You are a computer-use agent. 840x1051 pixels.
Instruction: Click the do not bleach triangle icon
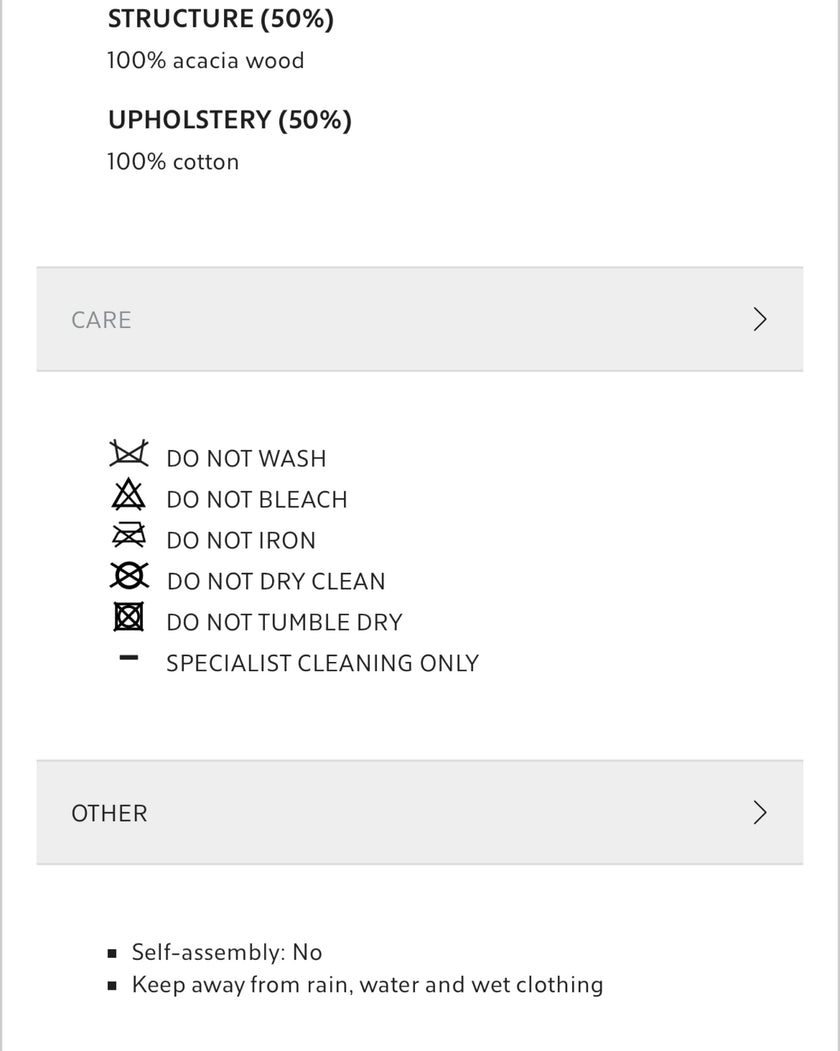tap(129, 495)
